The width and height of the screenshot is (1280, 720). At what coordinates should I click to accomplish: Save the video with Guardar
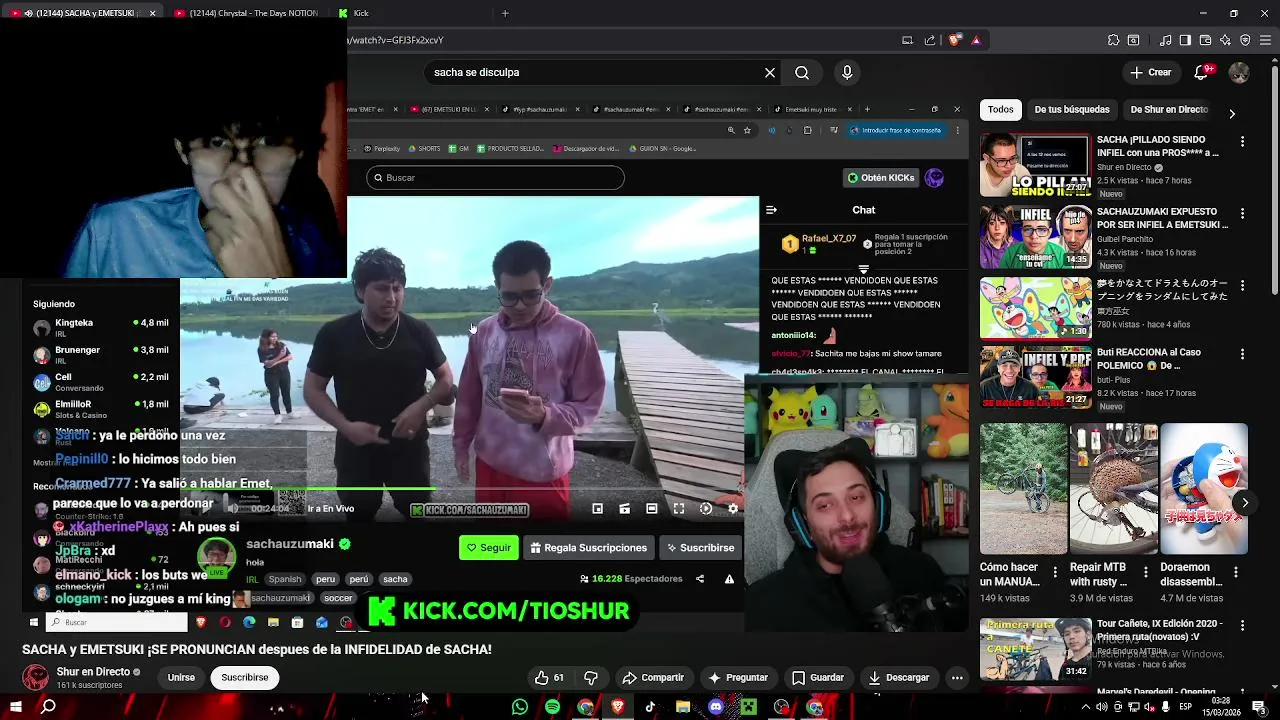pyautogui.click(x=817, y=678)
